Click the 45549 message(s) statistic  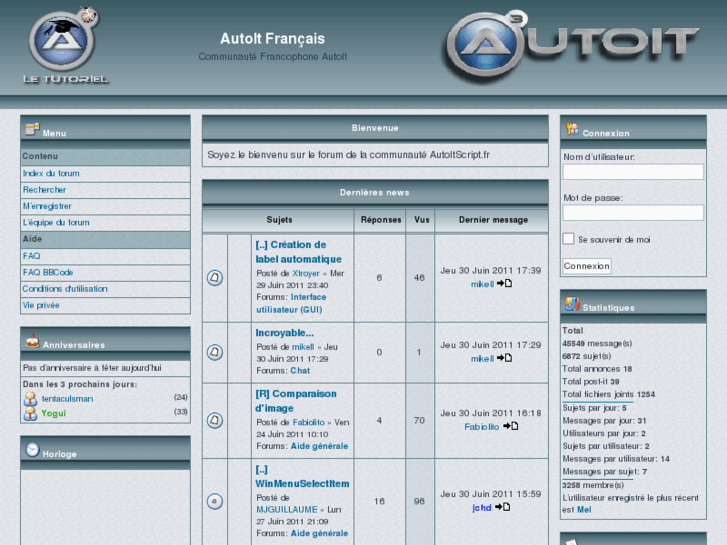point(597,343)
